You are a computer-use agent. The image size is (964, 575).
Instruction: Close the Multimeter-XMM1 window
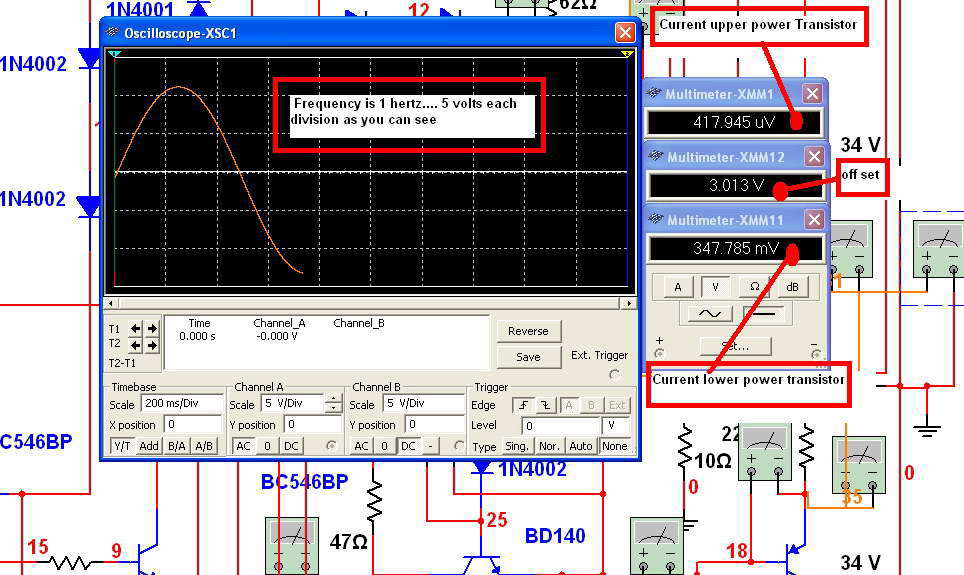coord(812,93)
